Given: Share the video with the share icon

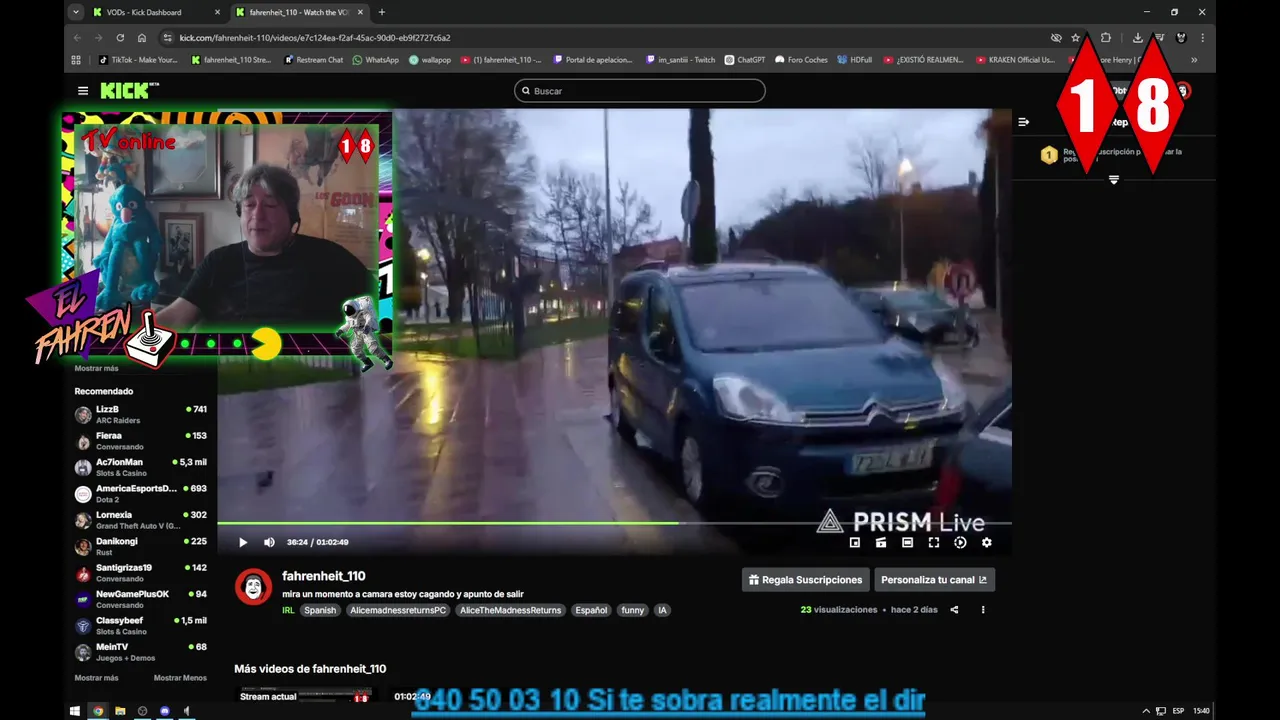Looking at the screenshot, I should 954,609.
